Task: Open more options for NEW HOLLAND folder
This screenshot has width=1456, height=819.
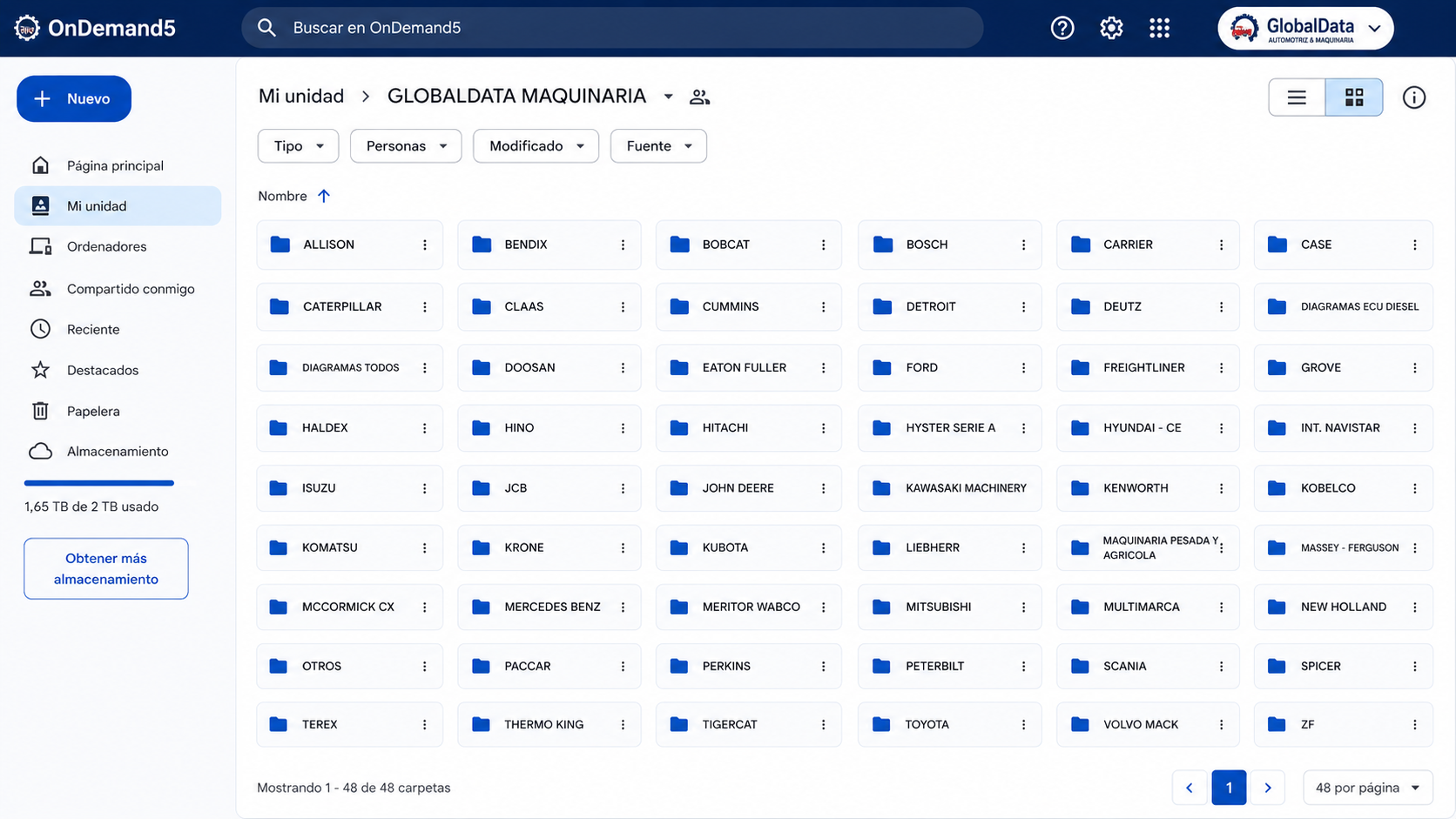Action: [1414, 607]
